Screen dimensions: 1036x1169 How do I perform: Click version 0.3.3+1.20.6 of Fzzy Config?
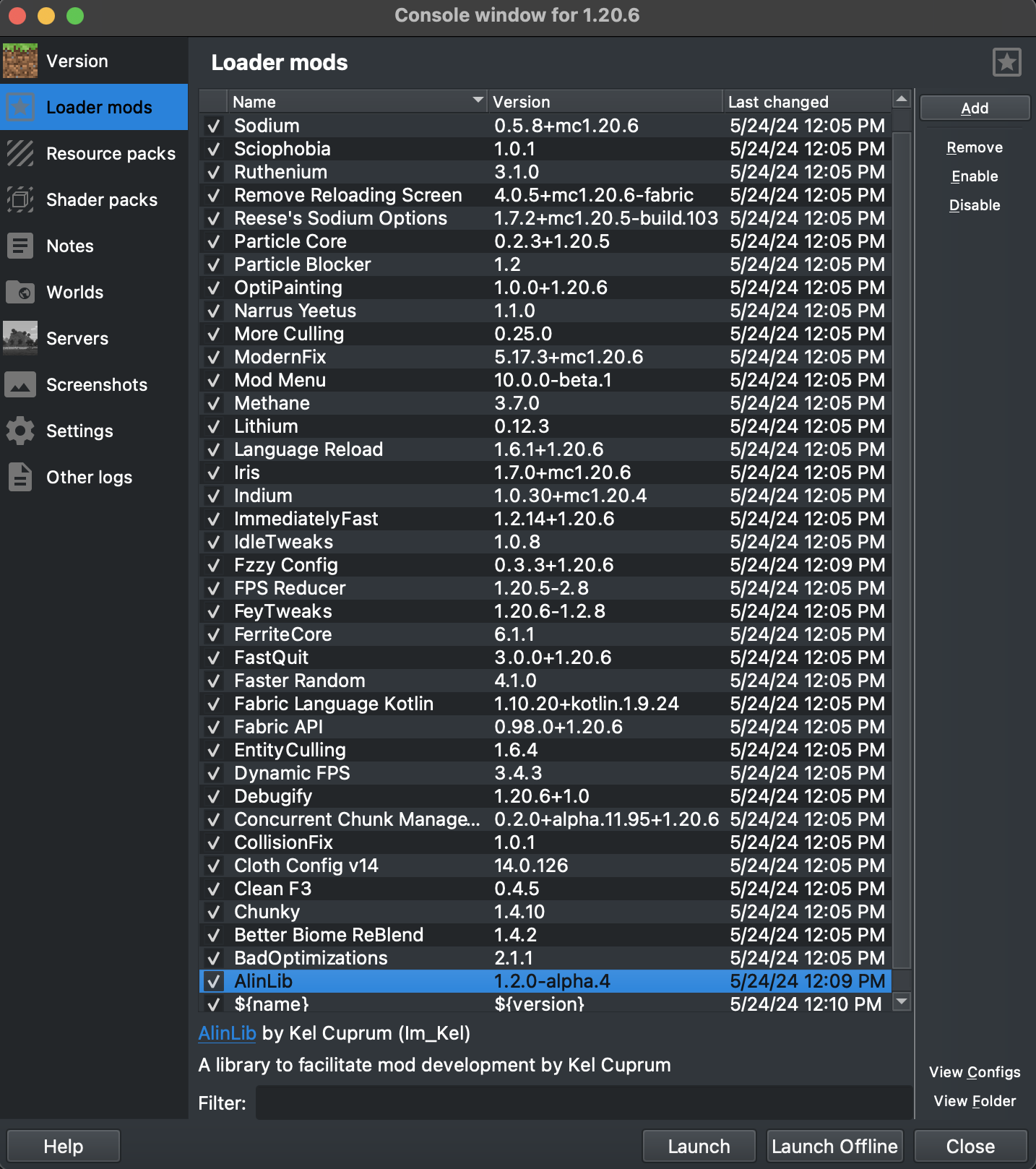(x=554, y=565)
